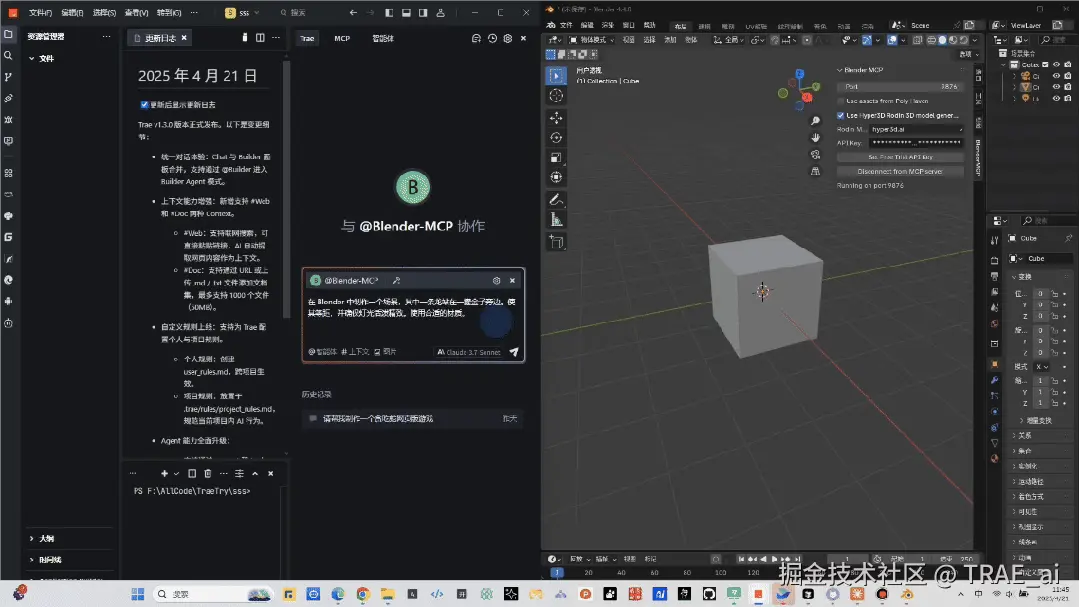The height and width of the screenshot is (607, 1079).
Task: Select Blender's Annotate tool
Action: tap(556, 200)
